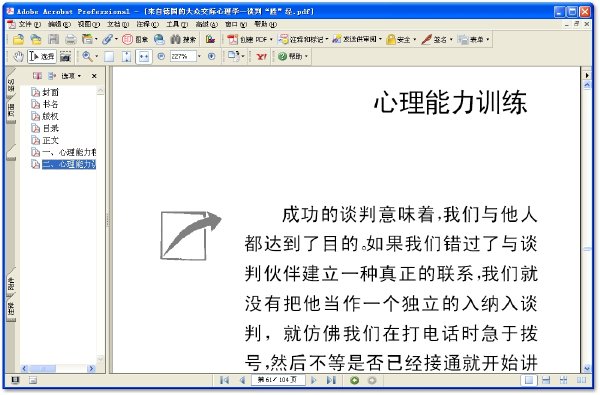Image resolution: width=600 pixels, height=395 pixels.
Task: Activate the 选择 text select tool
Action: [x=42, y=57]
